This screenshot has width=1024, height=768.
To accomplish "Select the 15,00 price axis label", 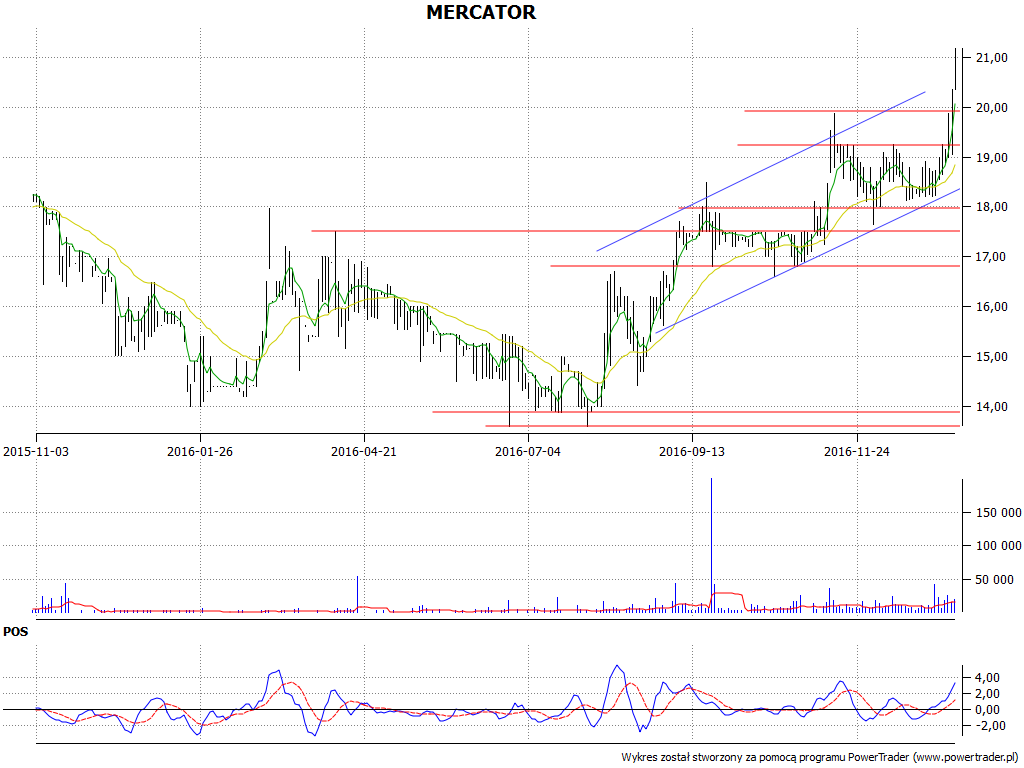I will pos(991,357).
